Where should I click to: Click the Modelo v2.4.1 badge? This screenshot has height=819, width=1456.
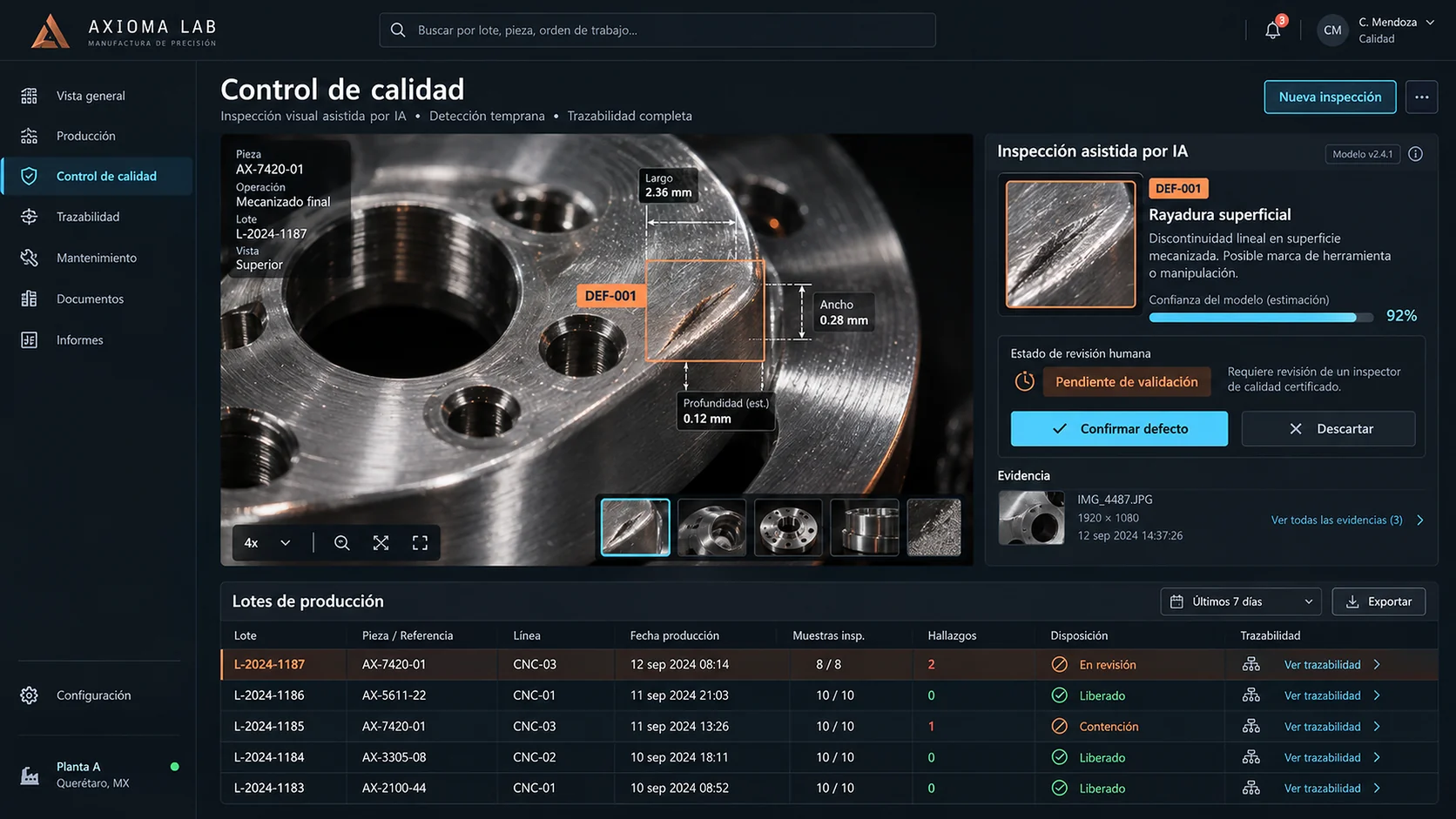point(1362,154)
